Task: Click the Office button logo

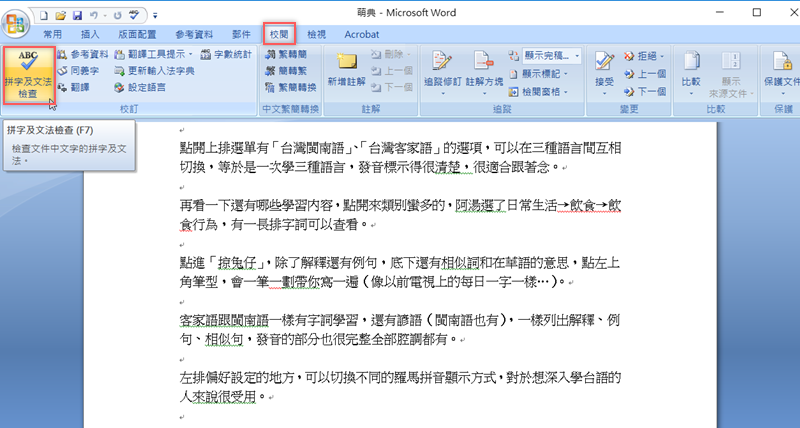Action: (16, 22)
